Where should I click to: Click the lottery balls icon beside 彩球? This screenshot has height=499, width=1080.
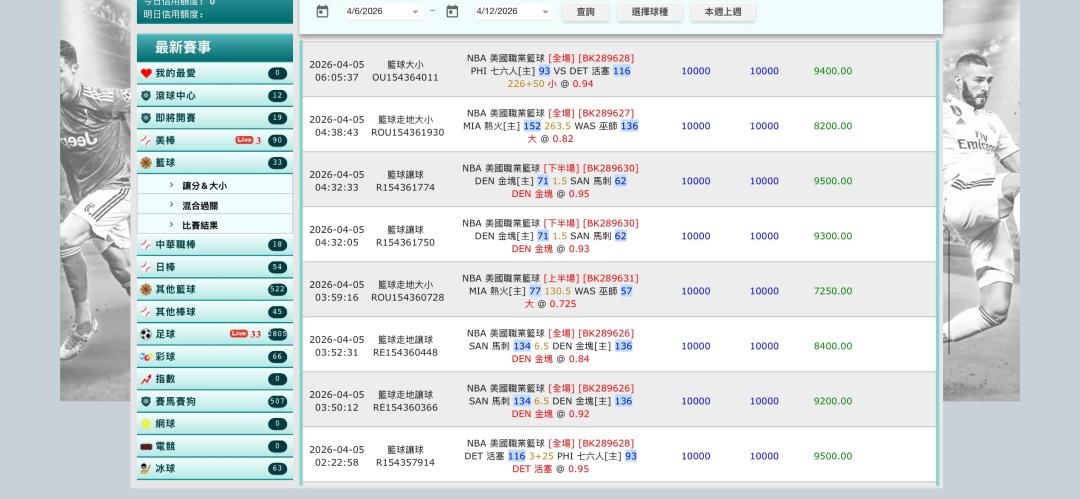coord(146,356)
